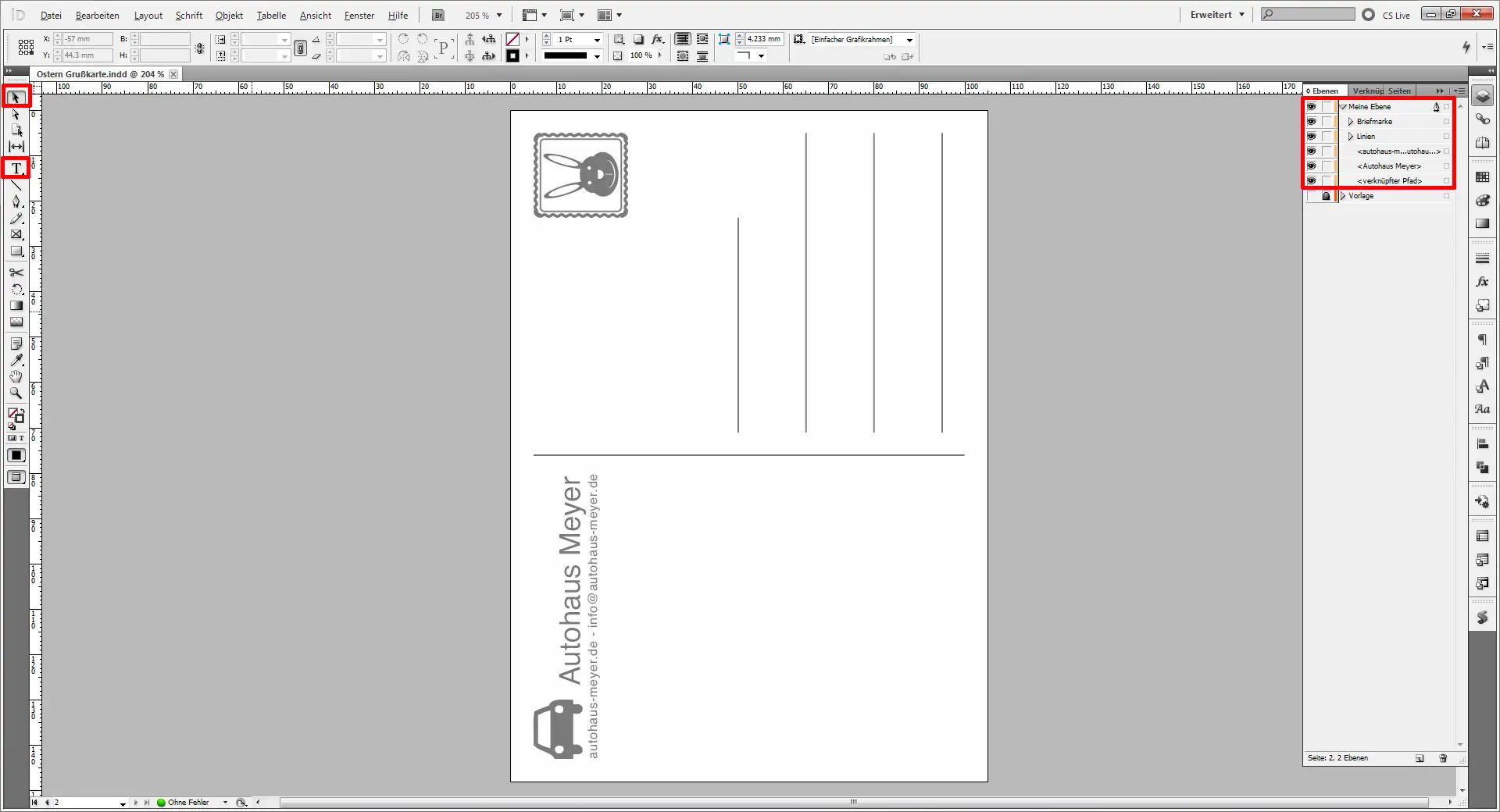Hide the Briefmarke layer item
This screenshot has height=812, width=1500.
(1311, 122)
